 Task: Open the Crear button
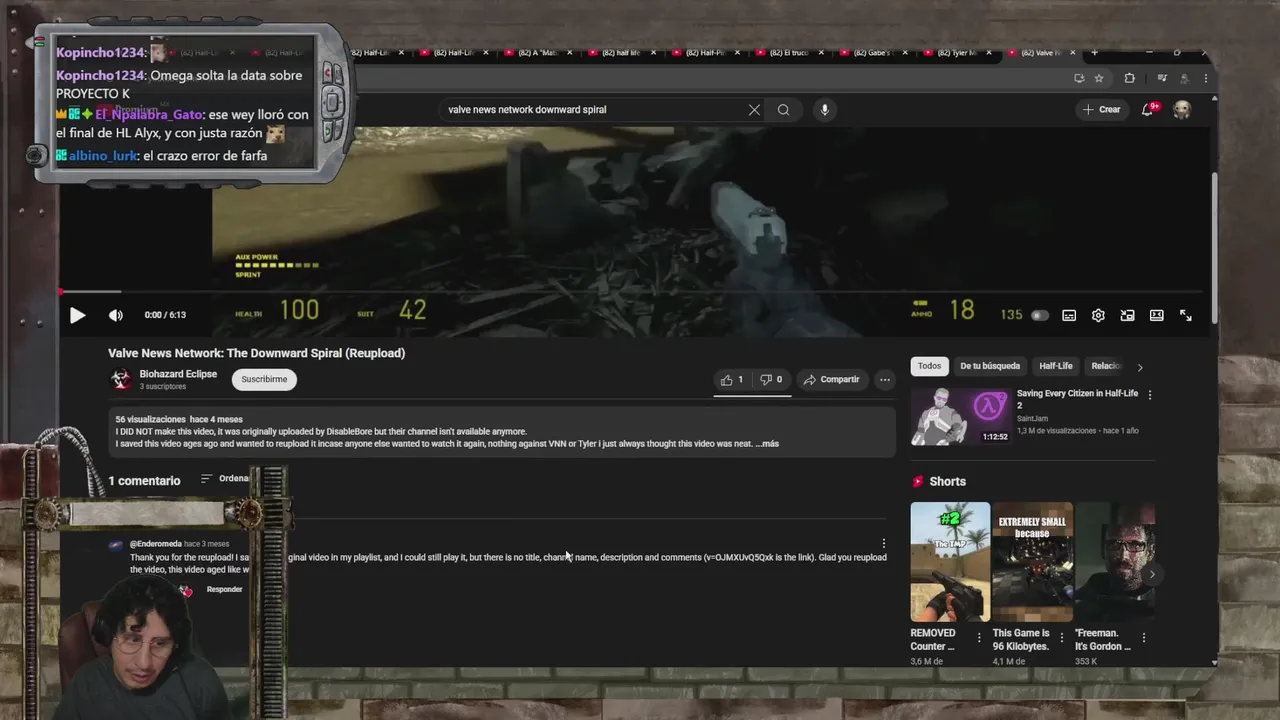[x=1102, y=109]
